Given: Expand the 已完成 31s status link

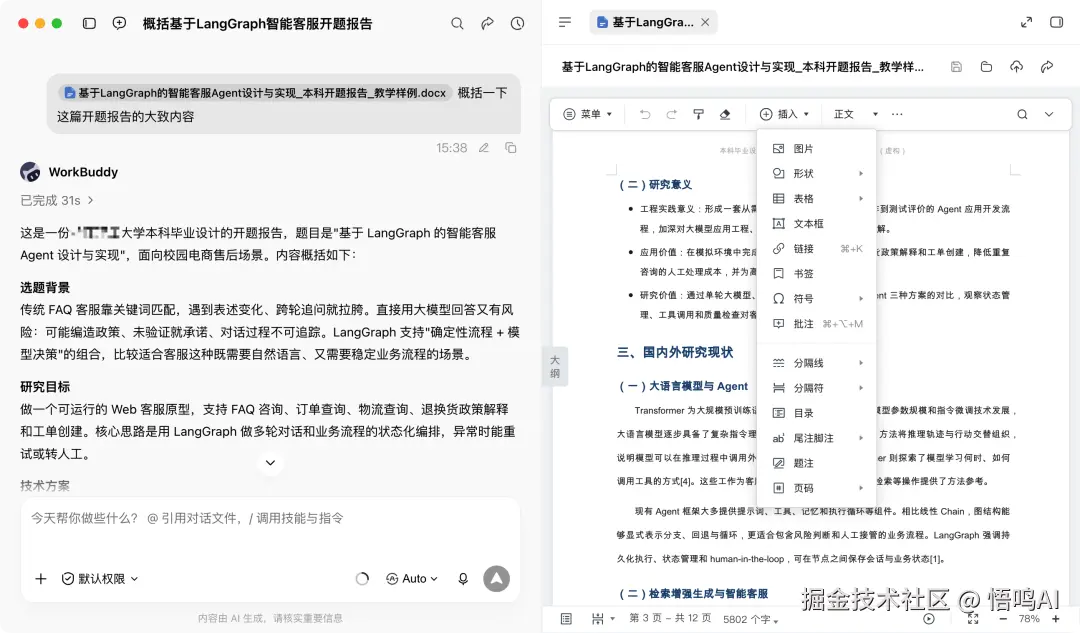Looking at the screenshot, I should pos(57,200).
